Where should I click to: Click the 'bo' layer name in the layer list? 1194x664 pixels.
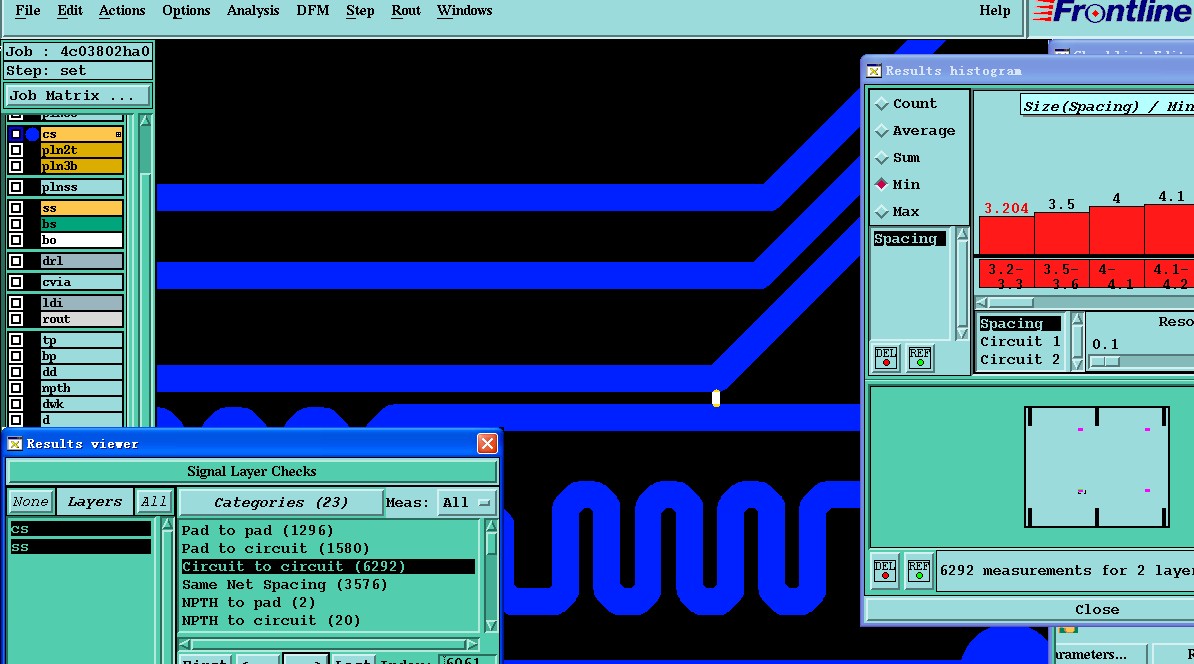pos(81,240)
